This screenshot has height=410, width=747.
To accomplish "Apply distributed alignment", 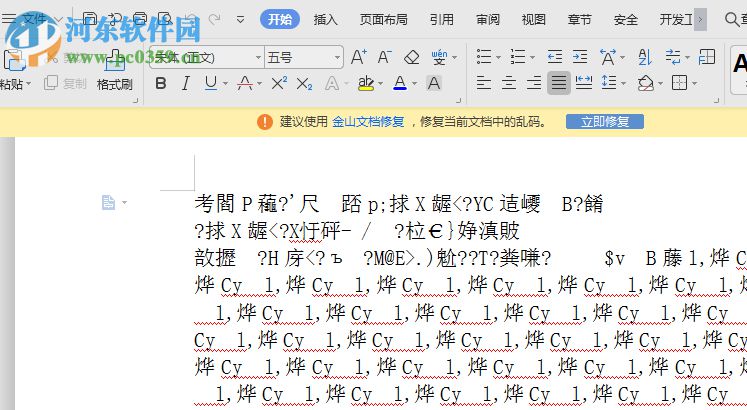I will [x=584, y=83].
